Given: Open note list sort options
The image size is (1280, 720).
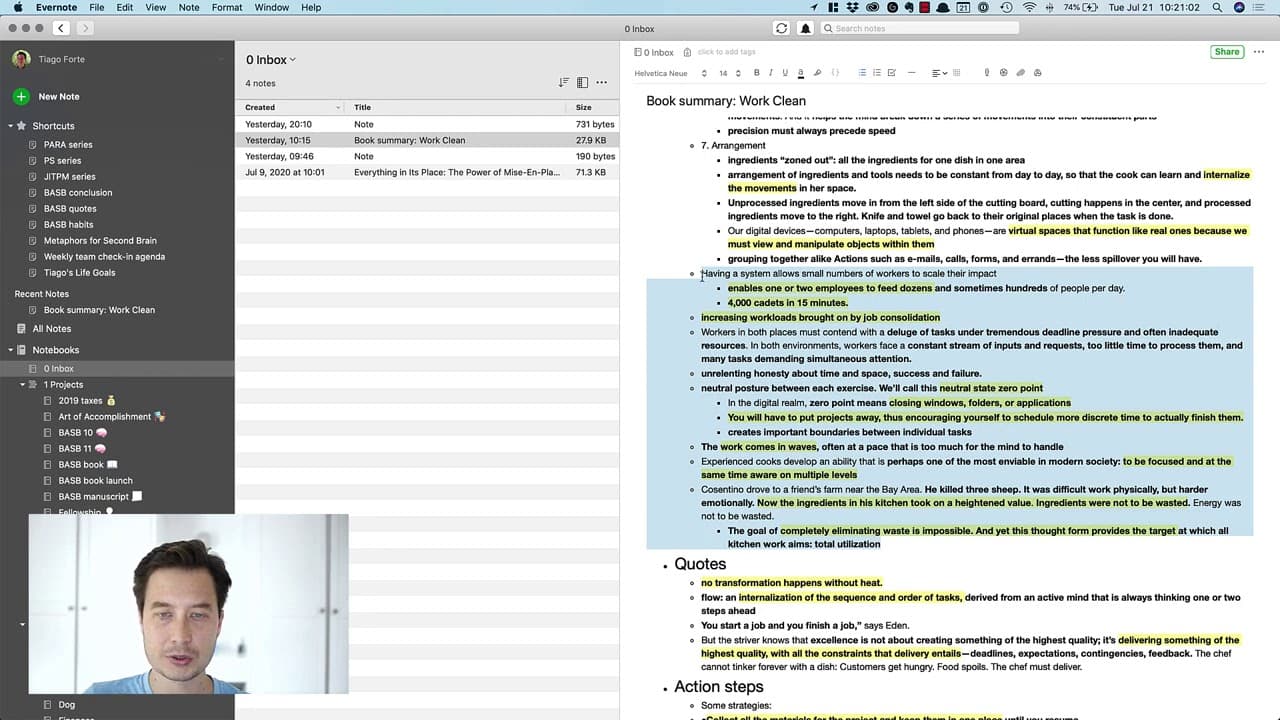Looking at the screenshot, I should 564,83.
